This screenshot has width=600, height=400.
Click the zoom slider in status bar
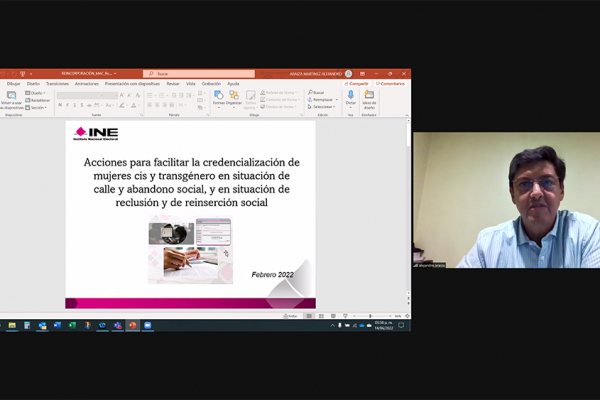click(370, 316)
